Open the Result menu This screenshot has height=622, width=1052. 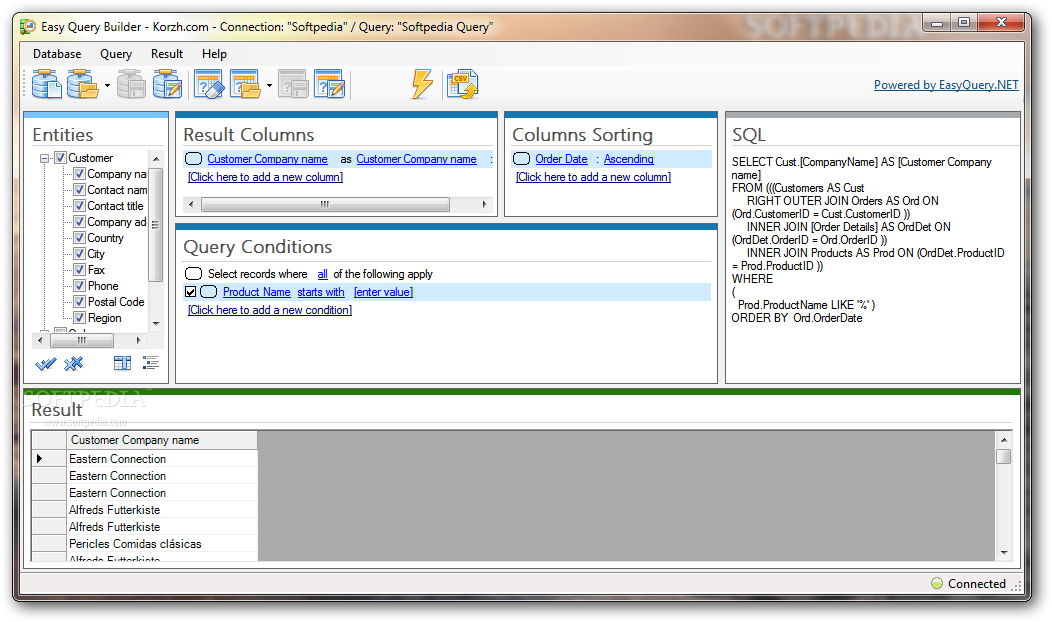[167, 54]
